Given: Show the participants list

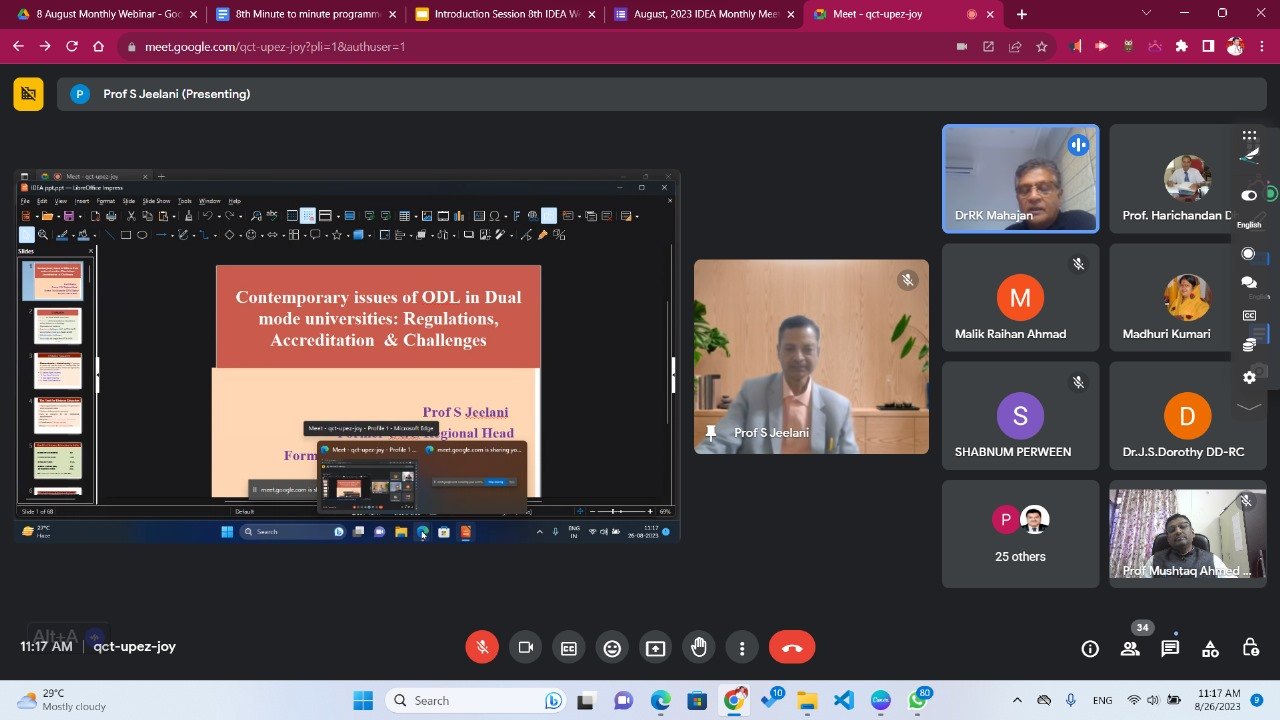Looking at the screenshot, I should pyautogui.click(x=1130, y=648).
